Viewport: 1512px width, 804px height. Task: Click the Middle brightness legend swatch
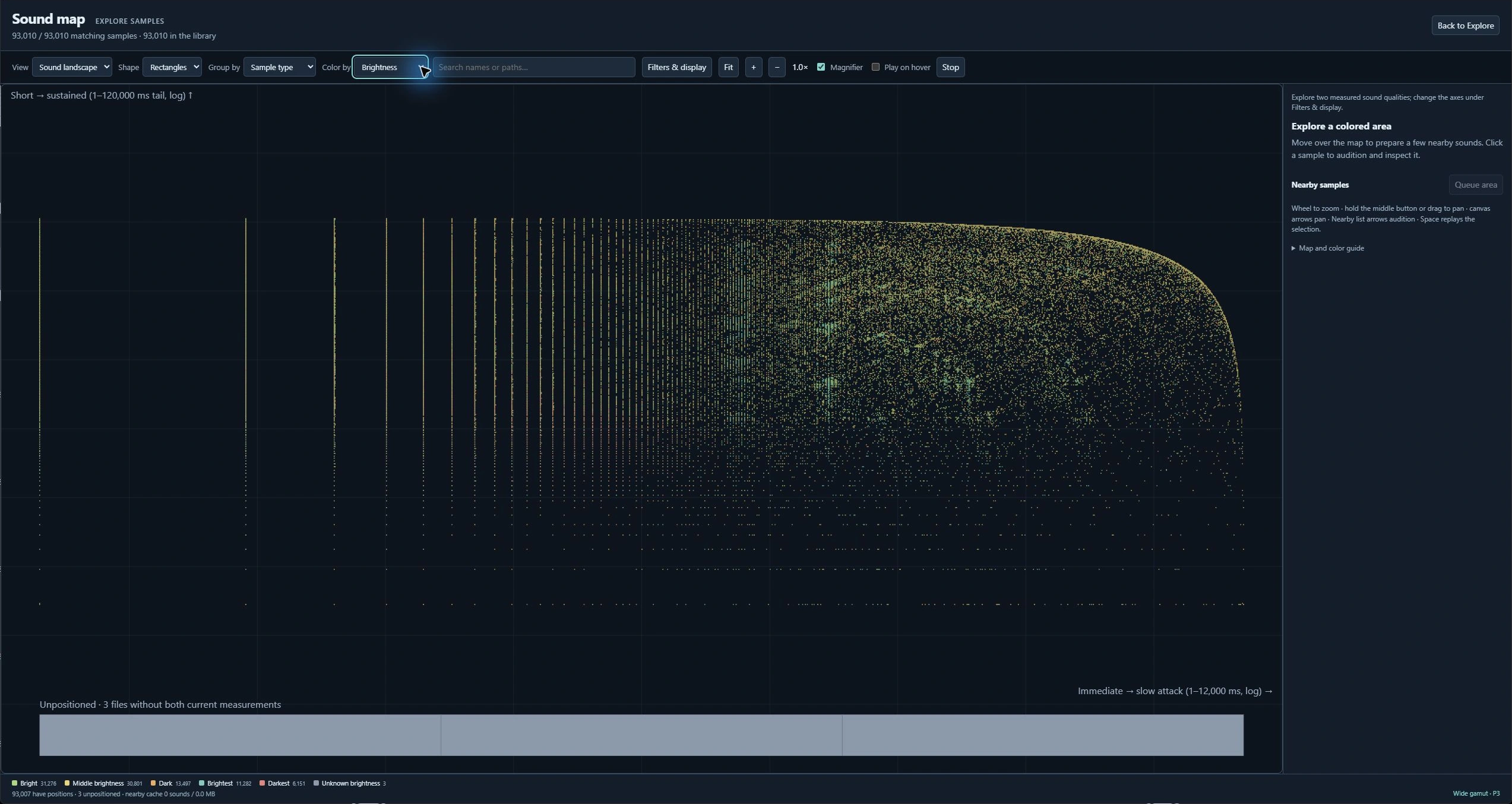[67, 783]
